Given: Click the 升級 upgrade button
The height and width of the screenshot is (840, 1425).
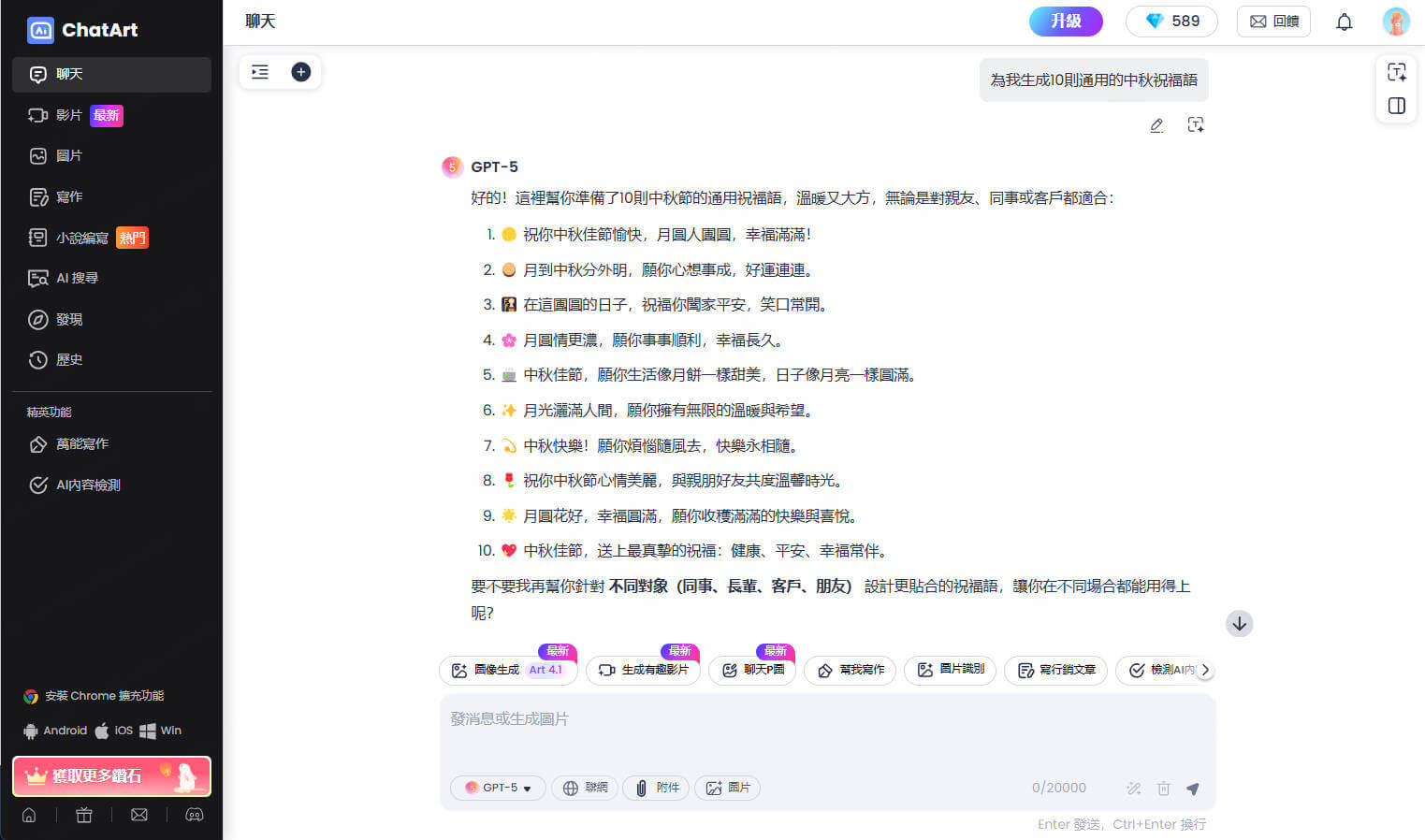Looking at the screenshot, I should (1066, 22).
